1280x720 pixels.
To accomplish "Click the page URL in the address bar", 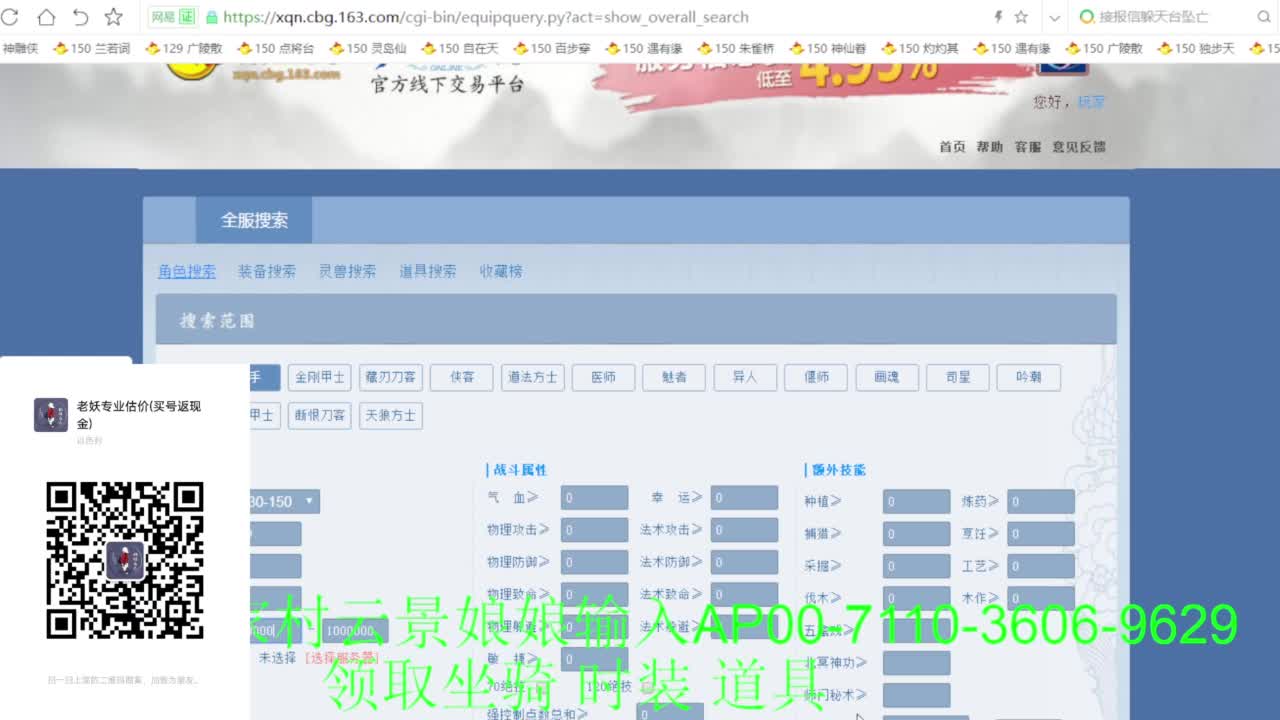I will tap(486, 17).
